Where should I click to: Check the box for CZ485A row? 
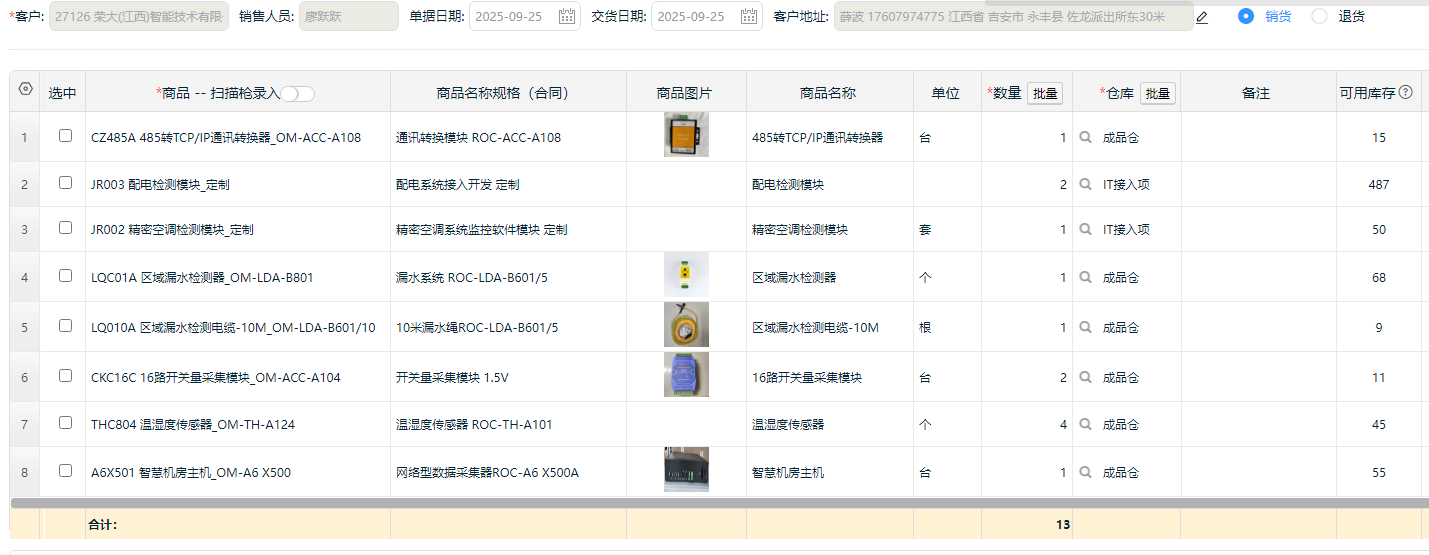65,136
